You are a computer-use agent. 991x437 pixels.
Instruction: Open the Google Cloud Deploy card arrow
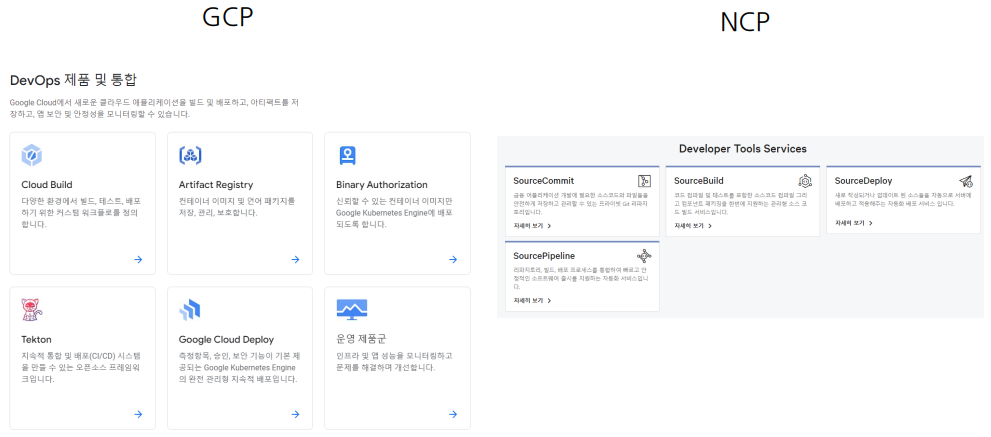coord(295,414)
